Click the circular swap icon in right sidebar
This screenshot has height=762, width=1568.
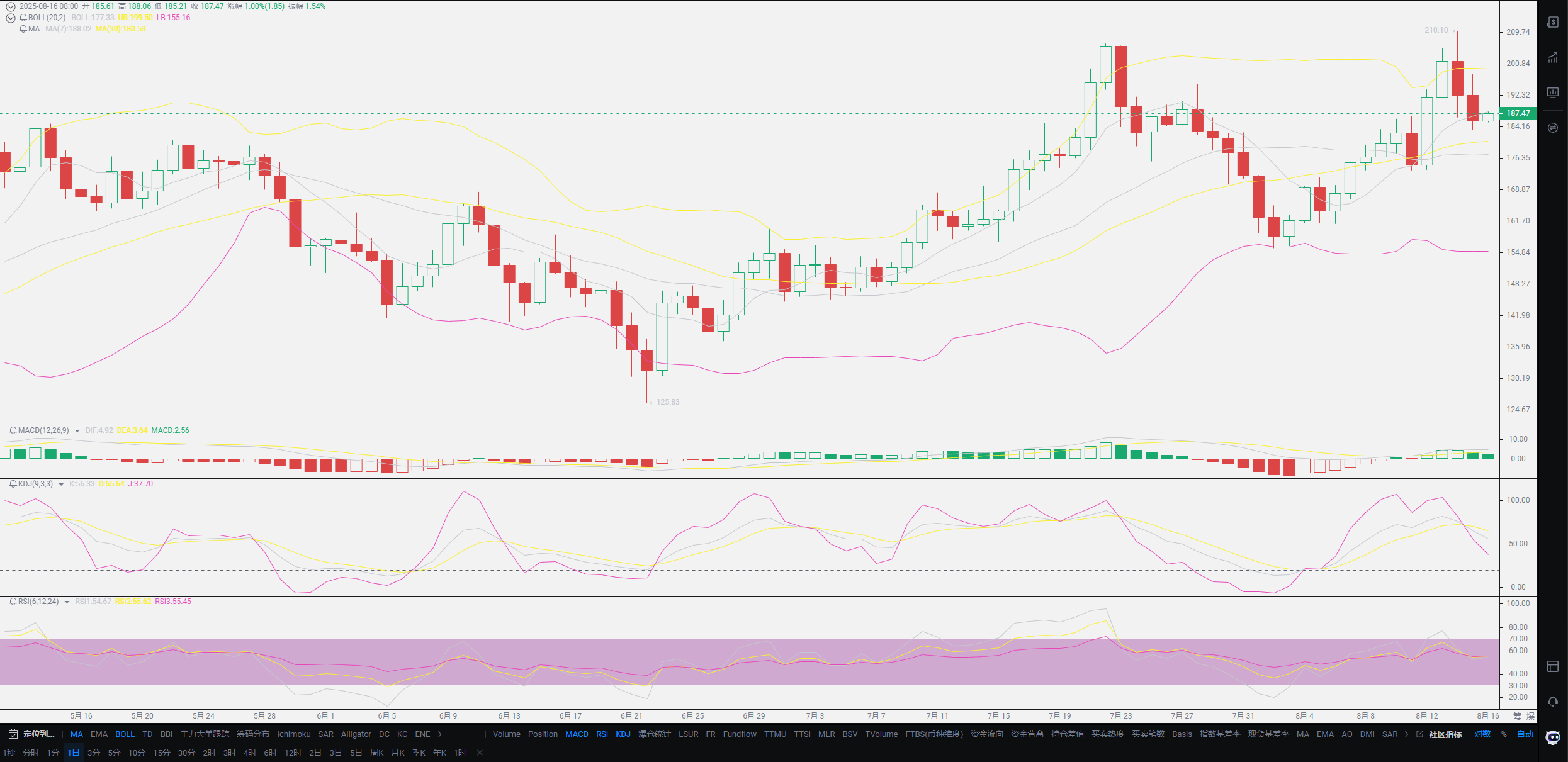(x=1553, y=128)
